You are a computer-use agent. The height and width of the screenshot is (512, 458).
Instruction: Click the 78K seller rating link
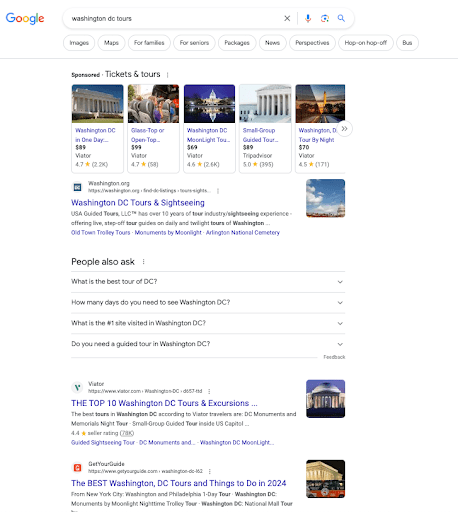pyautogui.click(x=127, y=433)
